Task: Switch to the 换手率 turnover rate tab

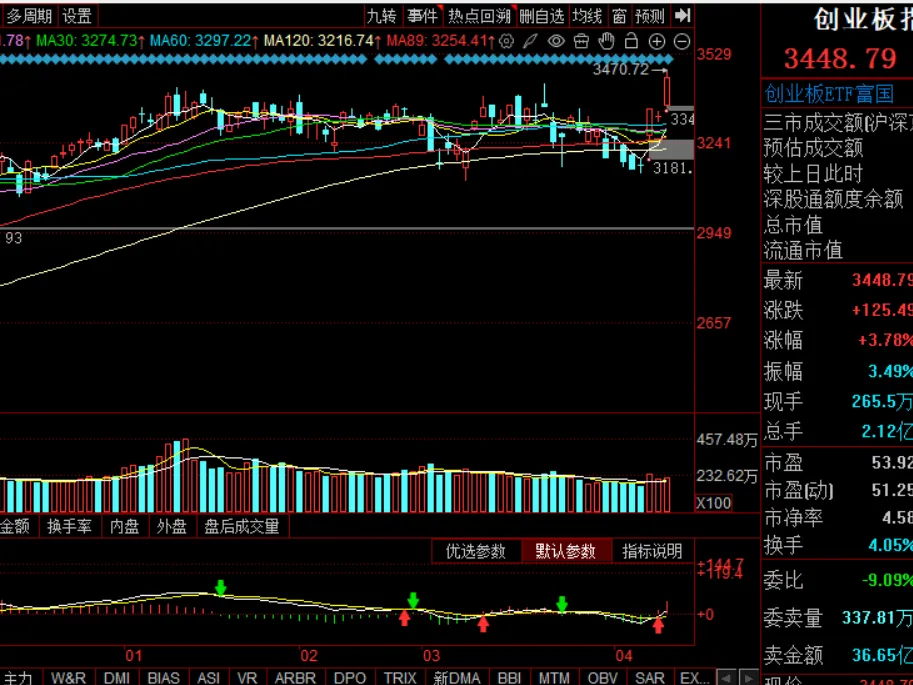Action: (69, 527)
